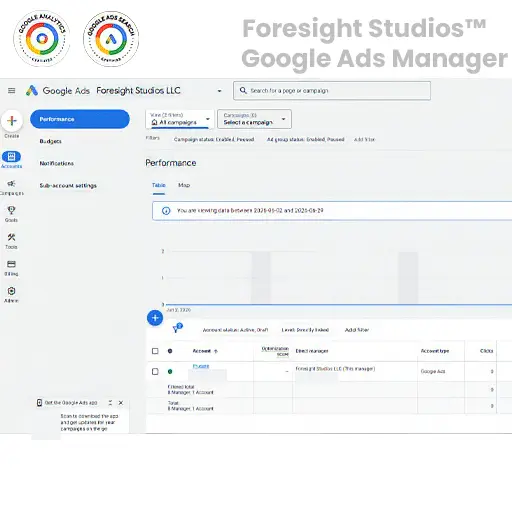Open the Goals trophy icon

(11, 210)
